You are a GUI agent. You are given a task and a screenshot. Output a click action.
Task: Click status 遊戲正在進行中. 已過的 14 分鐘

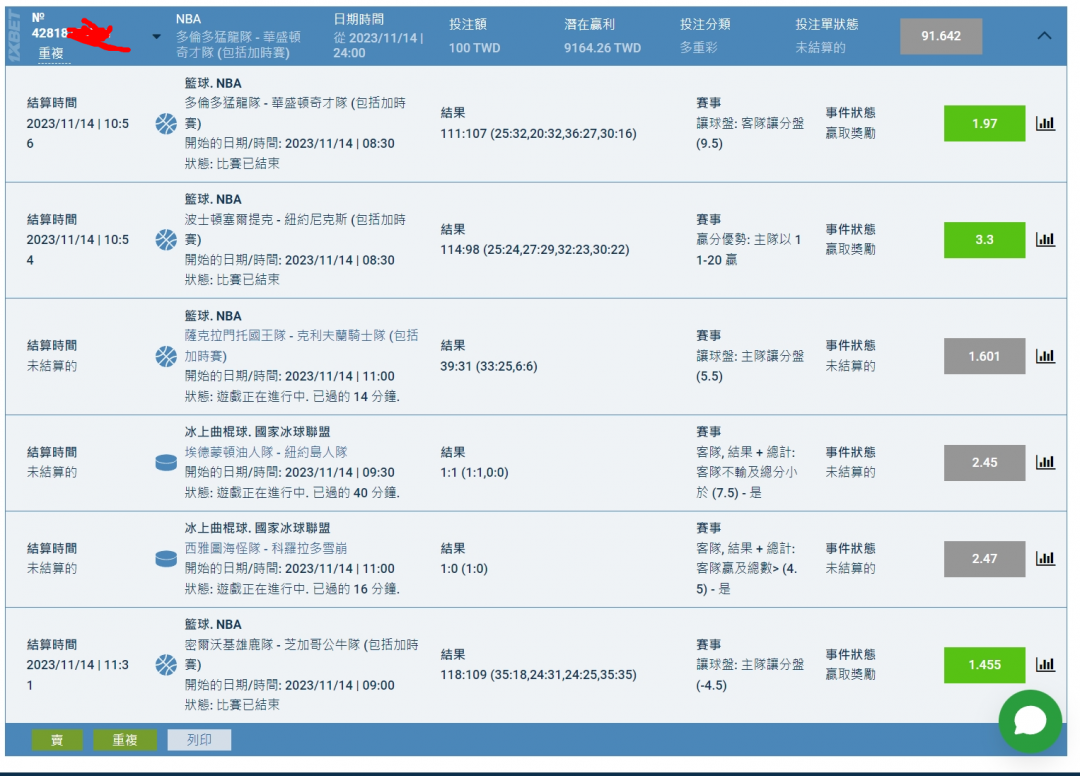(x=292, y=397)
